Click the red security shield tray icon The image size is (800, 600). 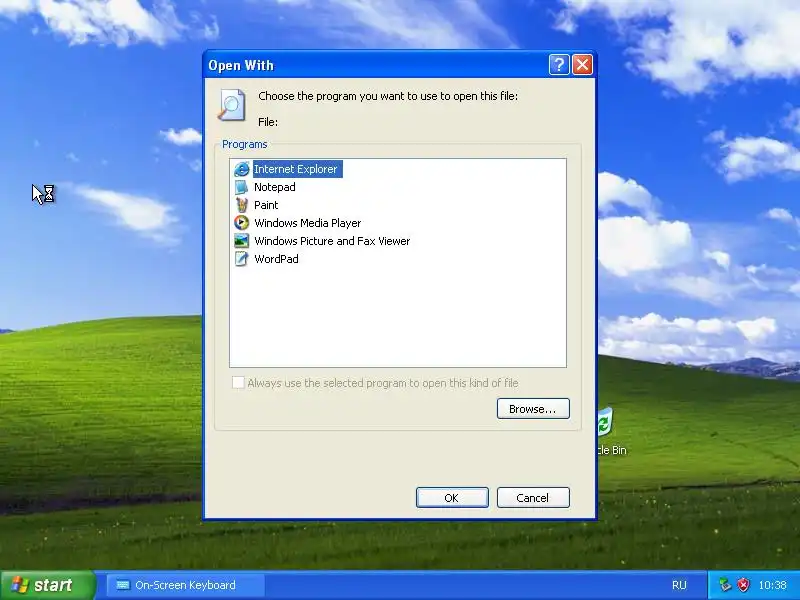click(x=743, y=585)
